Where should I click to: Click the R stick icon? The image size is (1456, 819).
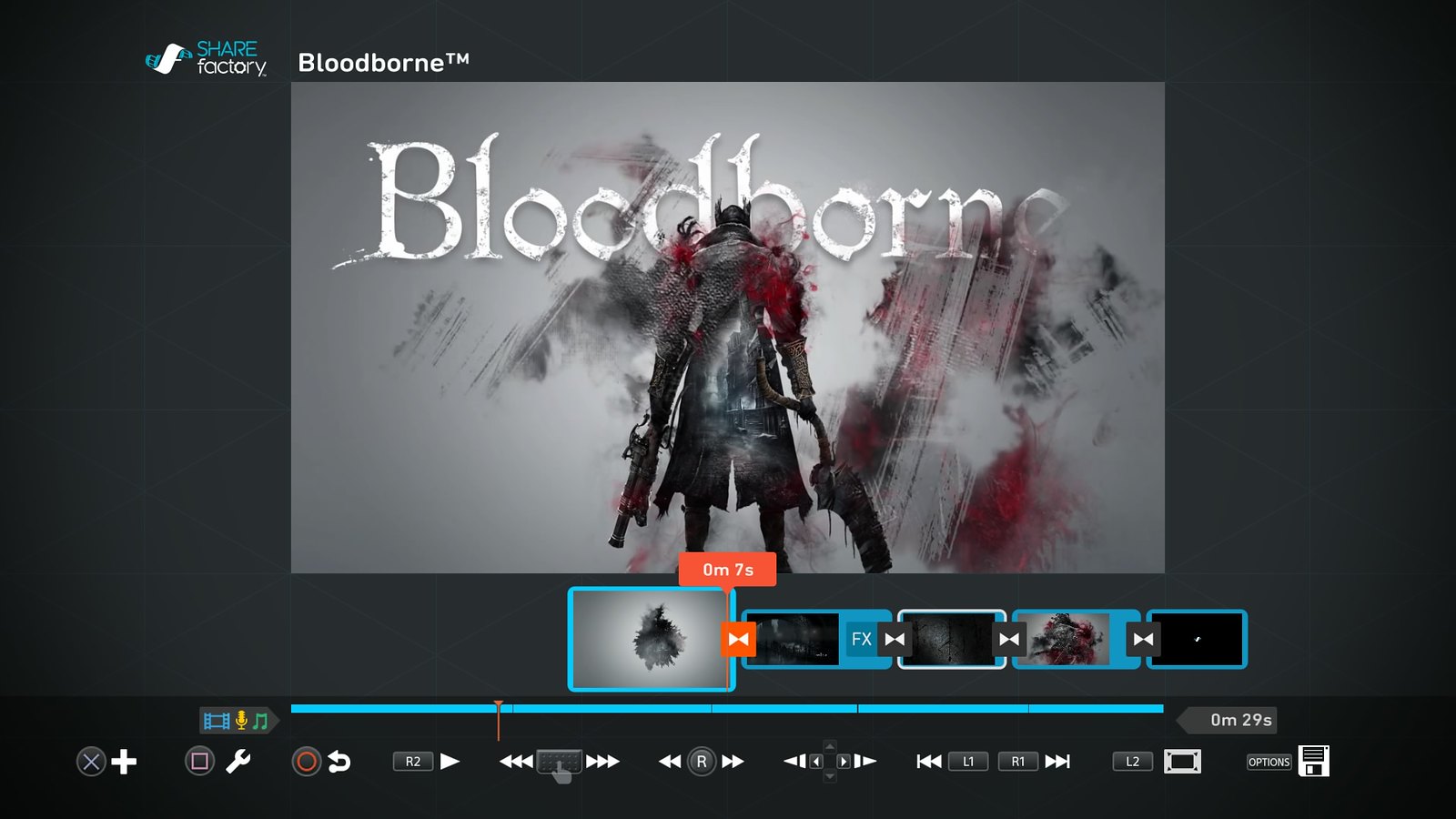tap(701, 762)
